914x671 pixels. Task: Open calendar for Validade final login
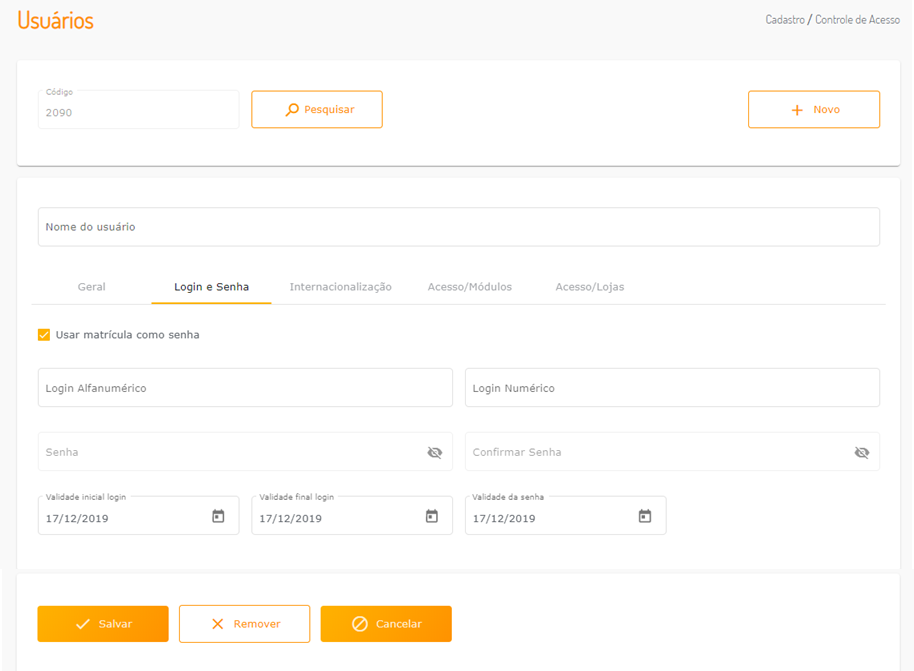tap(432, 516)
